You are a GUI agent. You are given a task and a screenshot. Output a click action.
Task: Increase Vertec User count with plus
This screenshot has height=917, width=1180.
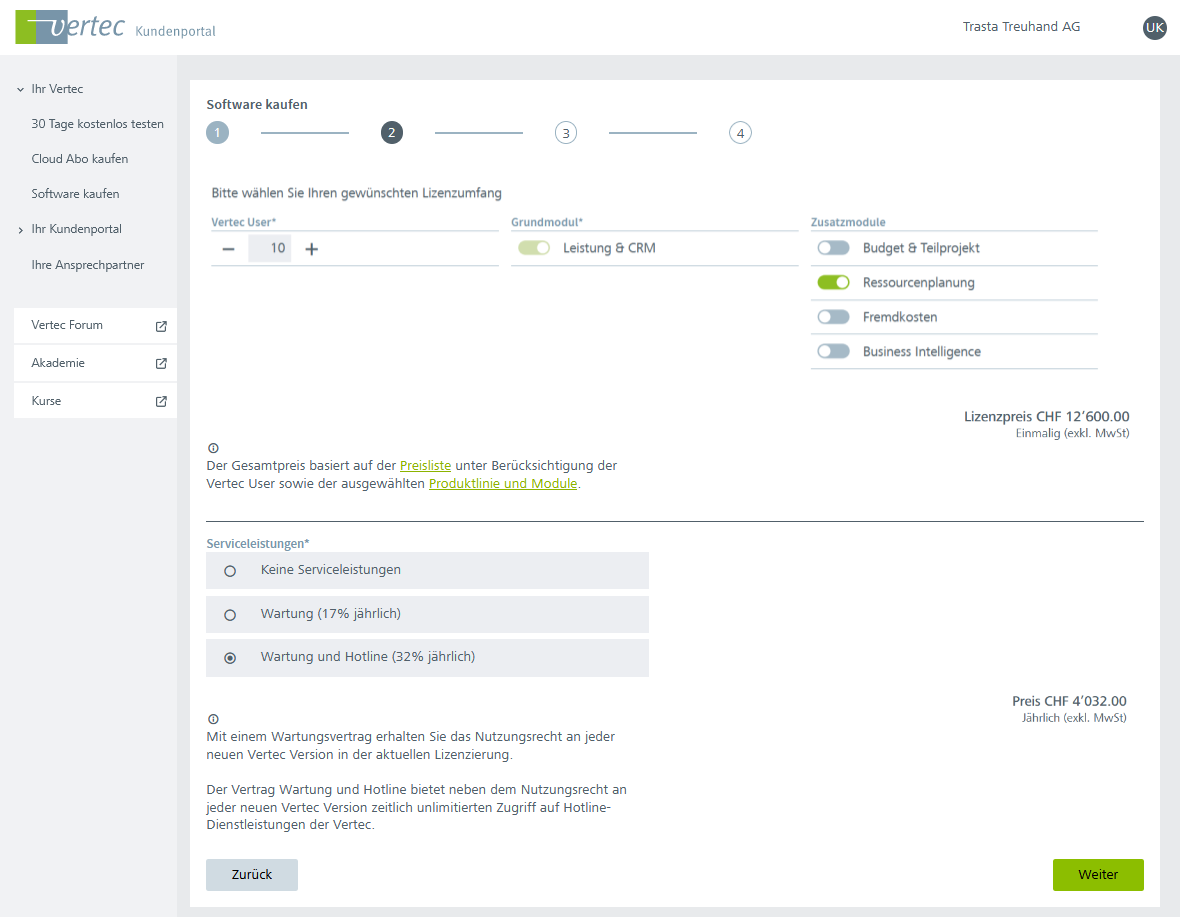point(311,249)
